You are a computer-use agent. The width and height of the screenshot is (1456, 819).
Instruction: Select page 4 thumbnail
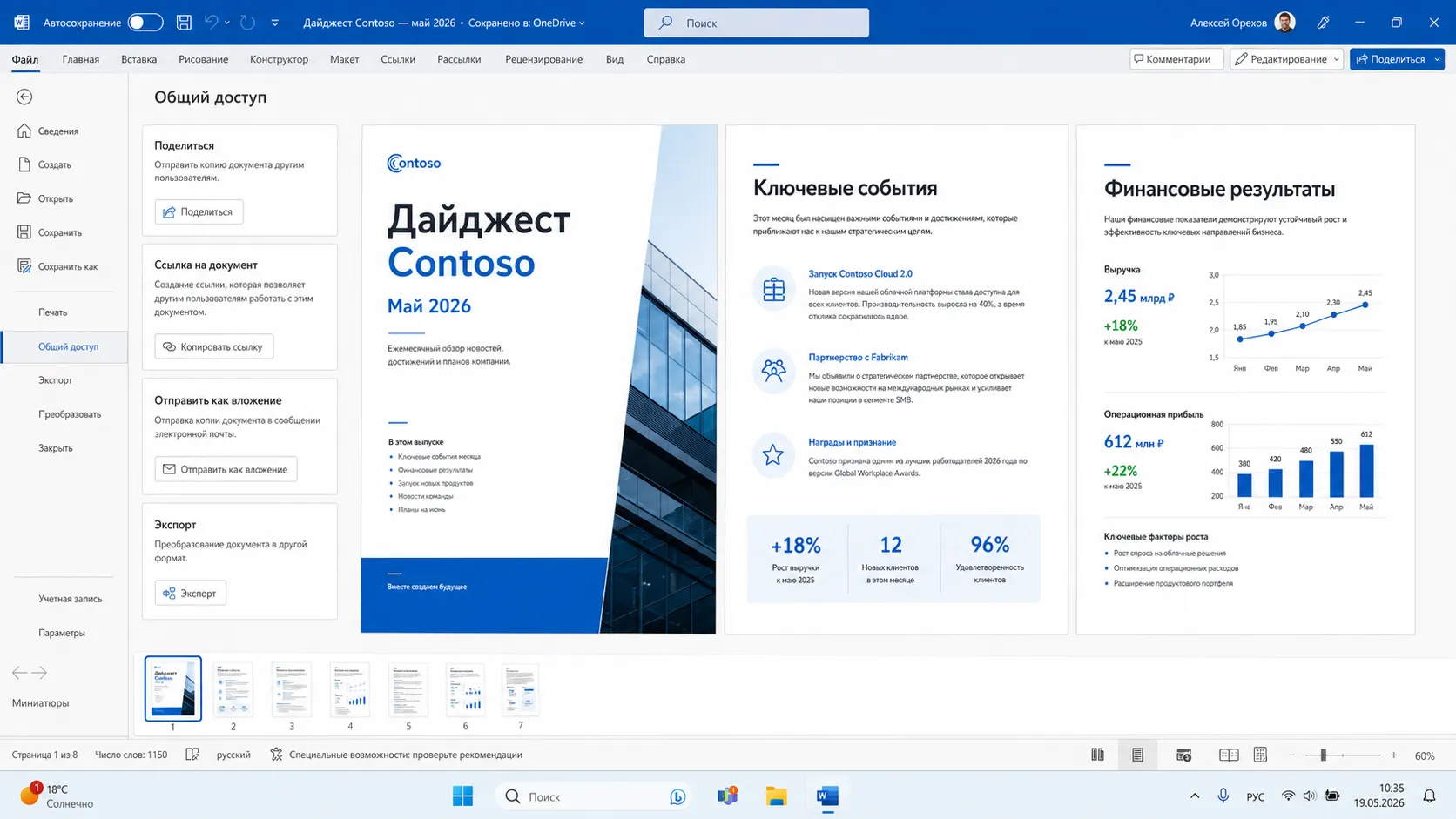[x=350, y=688]
